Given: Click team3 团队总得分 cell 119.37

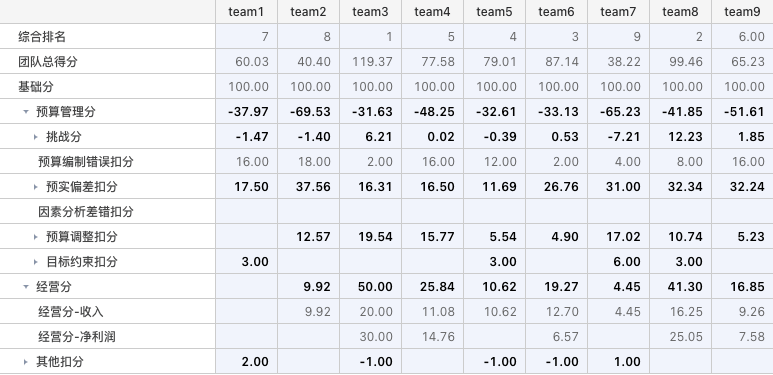Looking at the screenshot, I should click(371, 62).
